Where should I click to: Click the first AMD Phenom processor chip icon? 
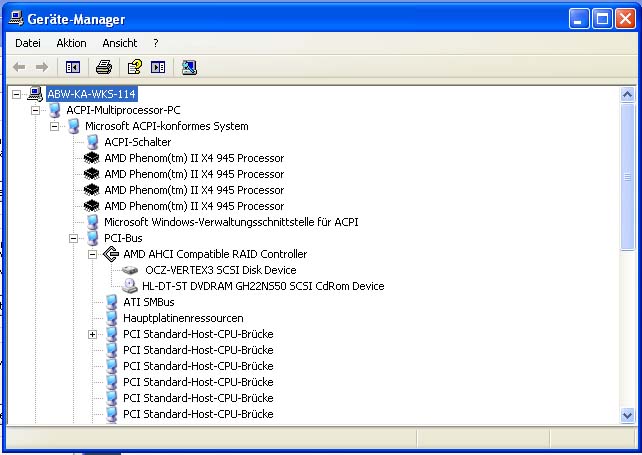point(92,158)
